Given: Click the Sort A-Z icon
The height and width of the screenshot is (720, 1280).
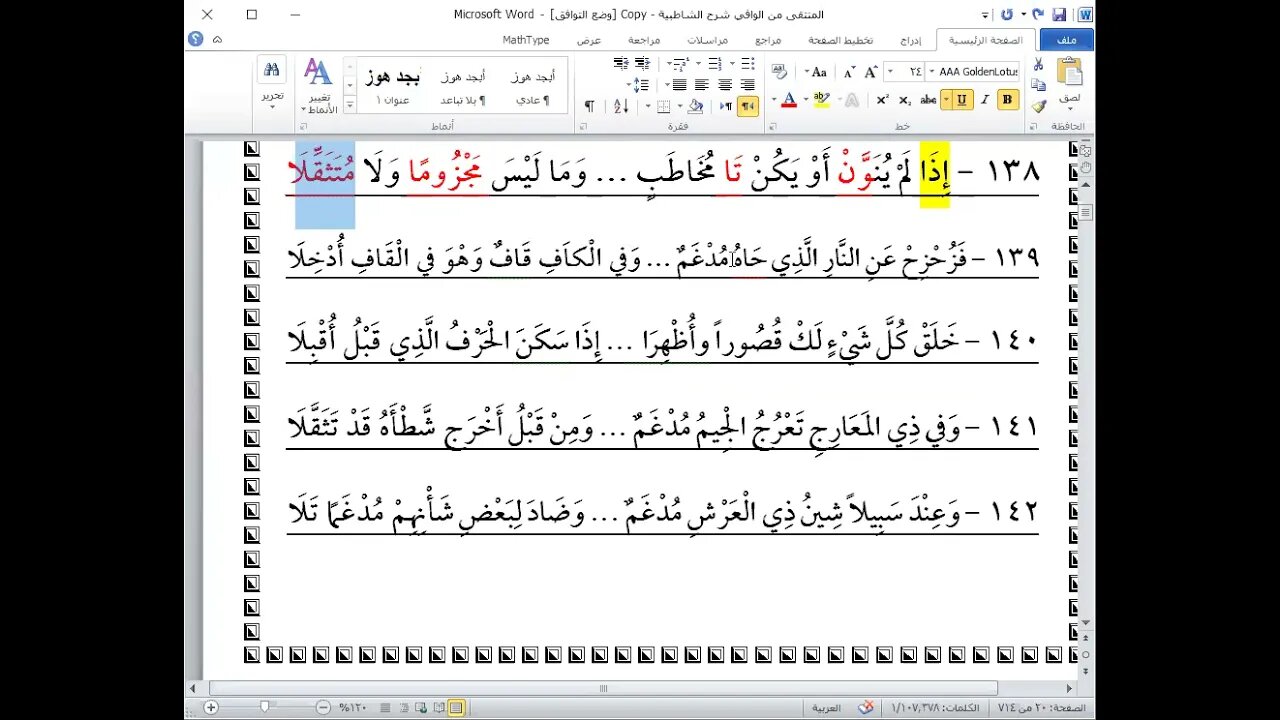Looking at the screenshot, I should (x=621, y=106).
